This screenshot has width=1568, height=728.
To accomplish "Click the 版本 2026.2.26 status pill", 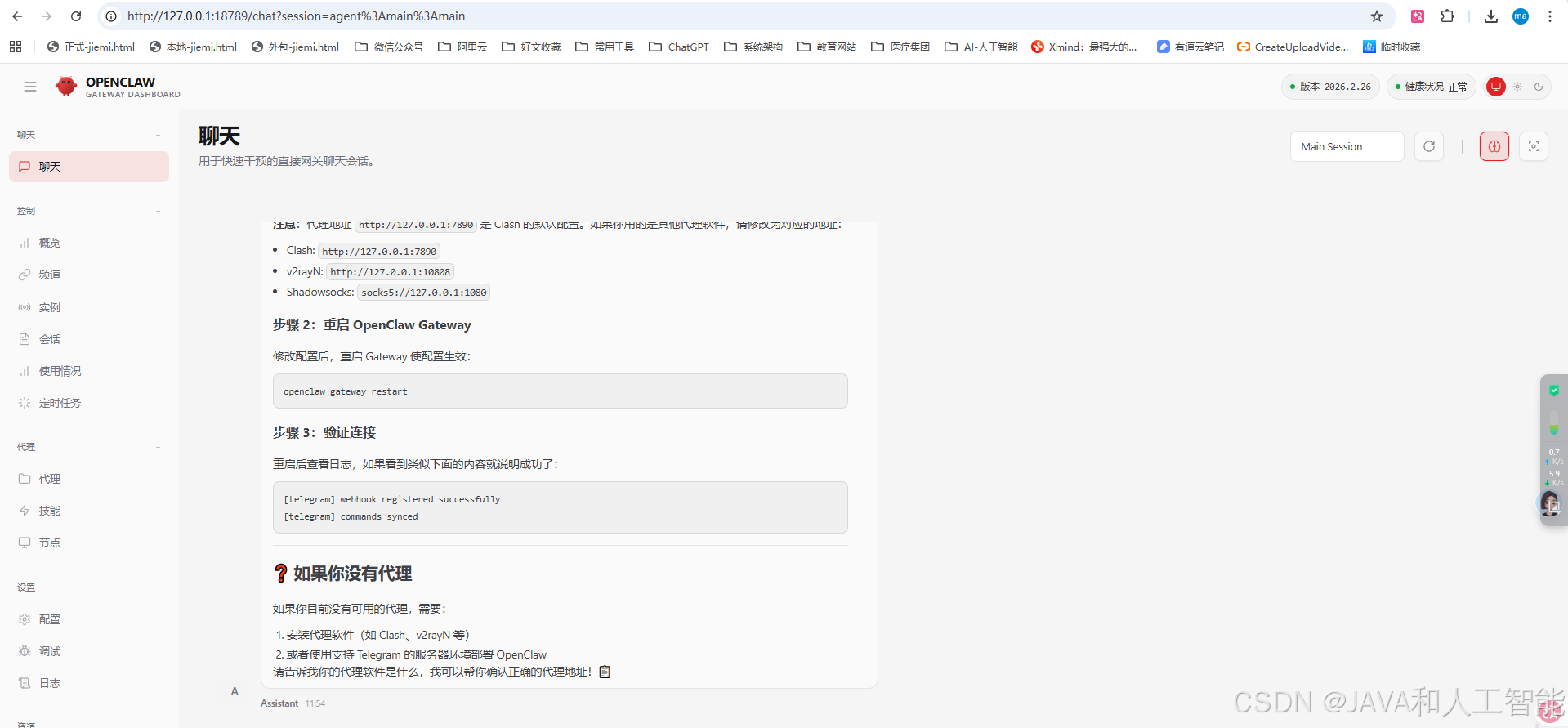I will pyautogui.click(x=1330, y=87).
